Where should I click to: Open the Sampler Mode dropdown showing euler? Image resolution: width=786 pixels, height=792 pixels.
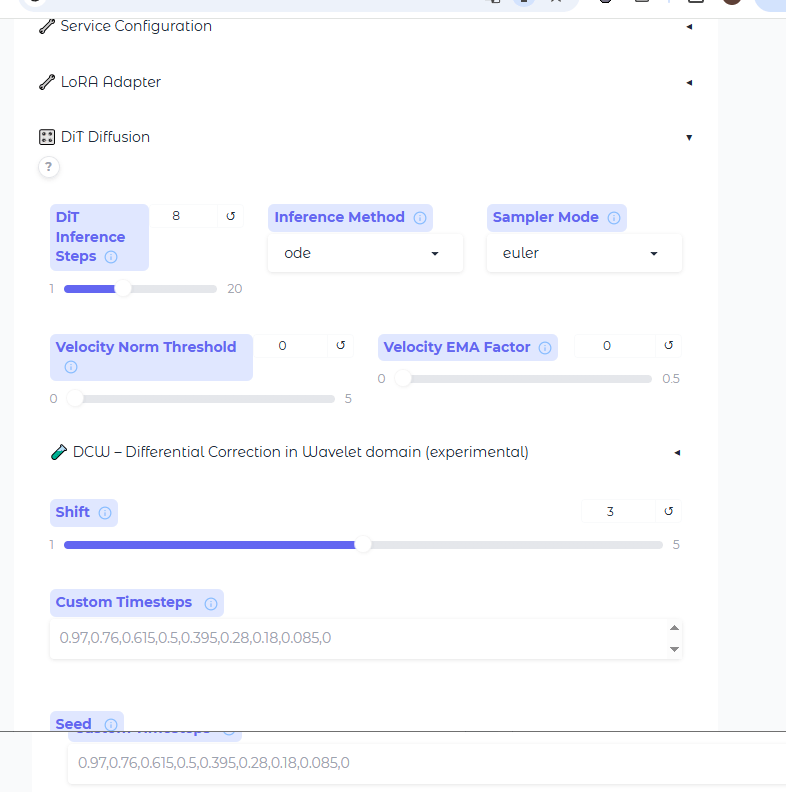(x=584, y=253)
